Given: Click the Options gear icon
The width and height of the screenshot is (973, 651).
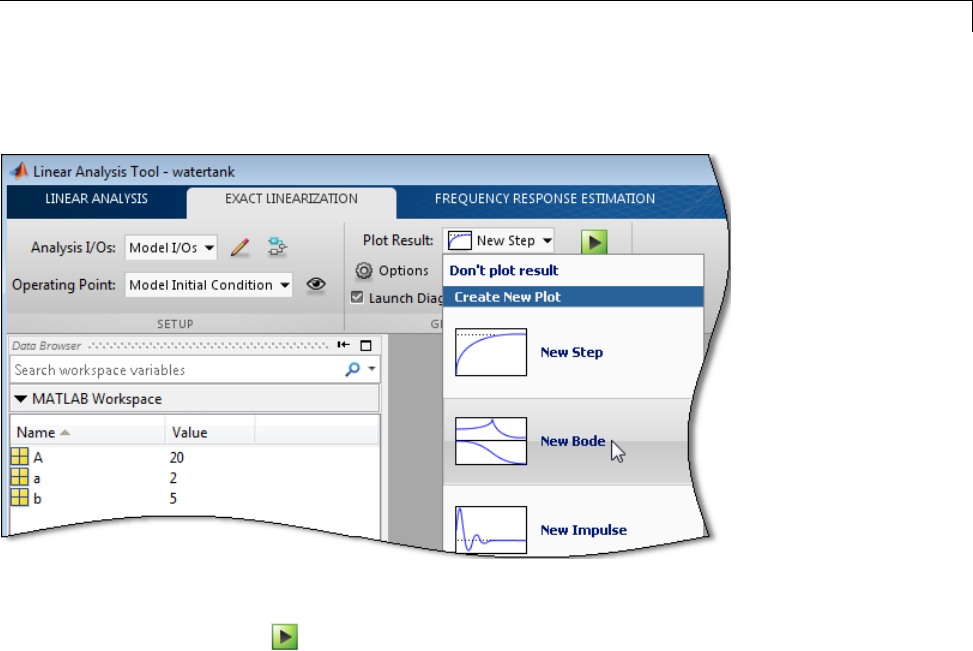Looking at the screenshot, I should [x=364, y=271].
